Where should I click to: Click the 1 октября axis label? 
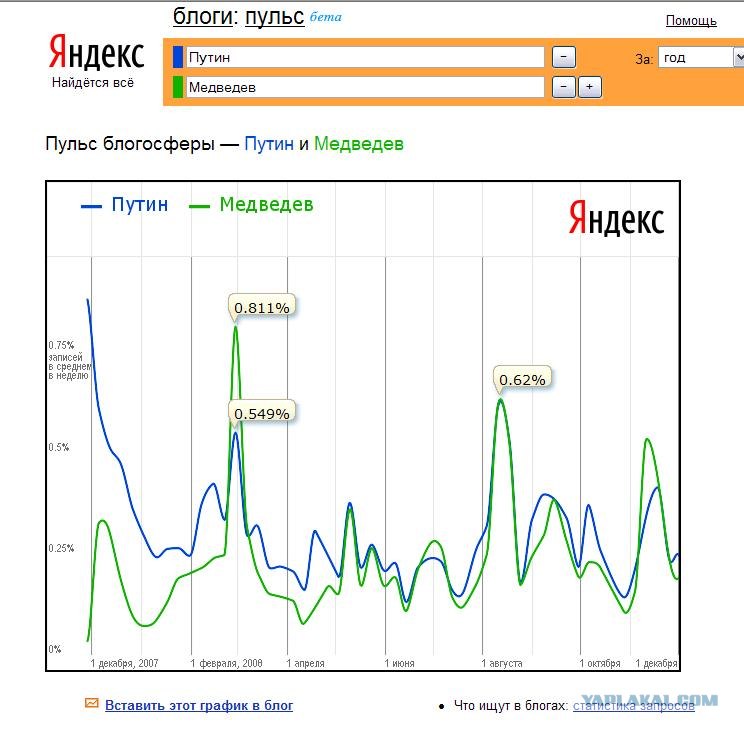(600, 663)
